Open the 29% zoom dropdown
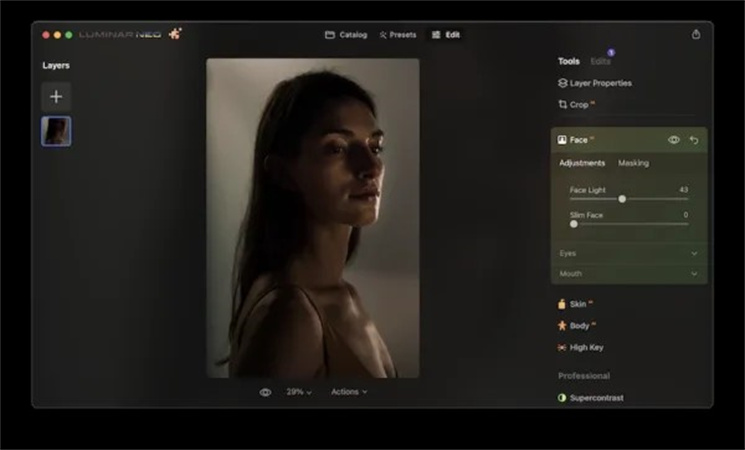This screenshot has height=450, width=745. pyautogui.click(x=299, y=392)
